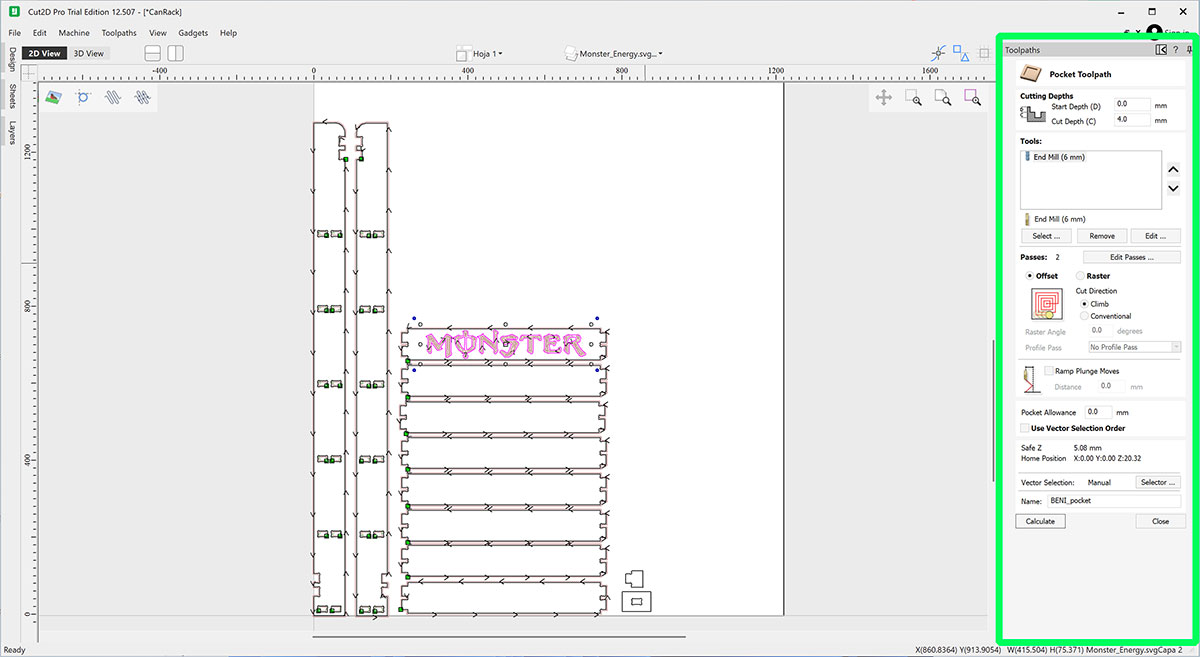Collapse the Toolpaths panel with arrow icon
1200x657 pixels.
1160,49
